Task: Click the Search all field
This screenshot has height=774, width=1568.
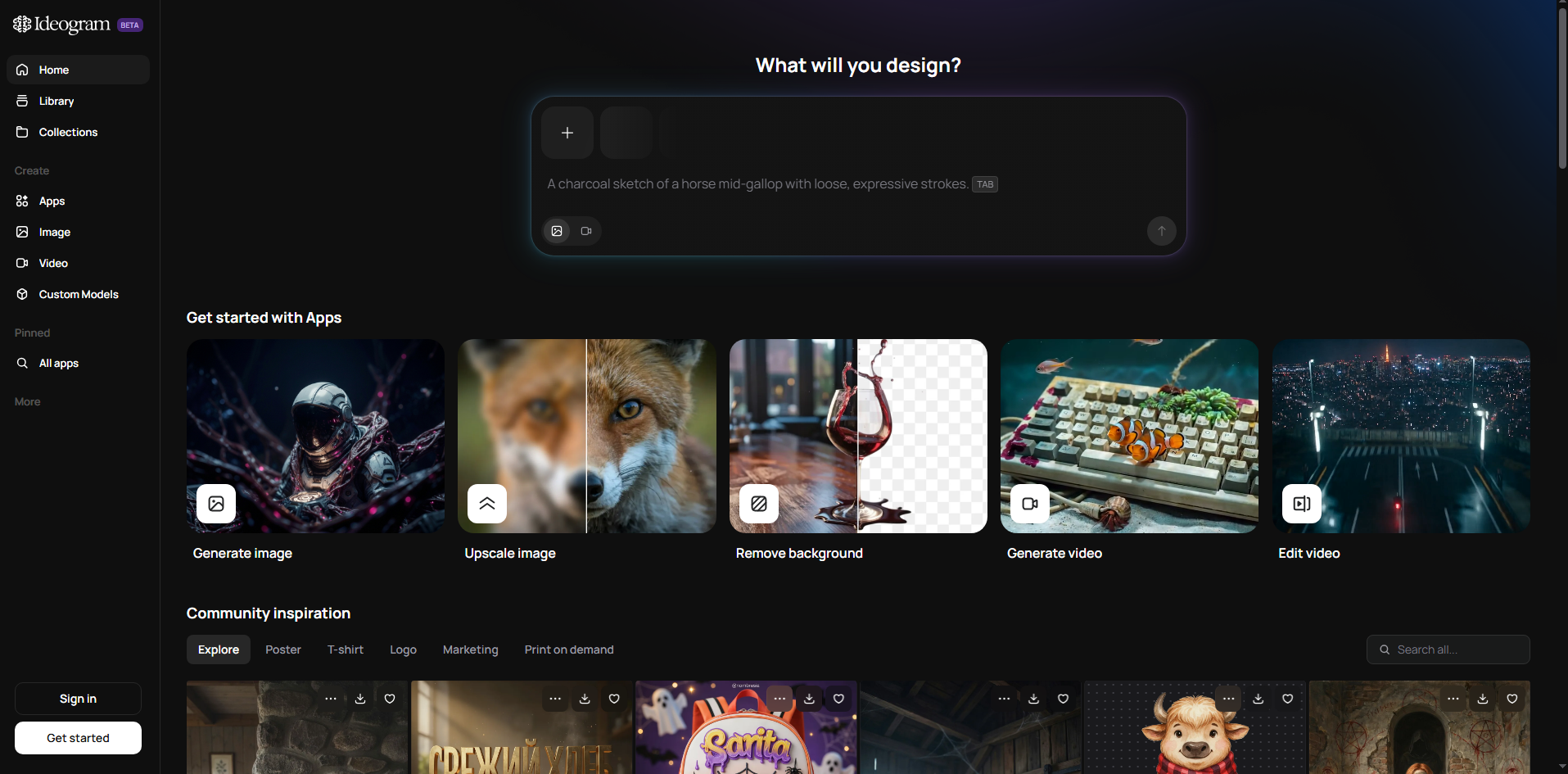Action: [1448, 650]
